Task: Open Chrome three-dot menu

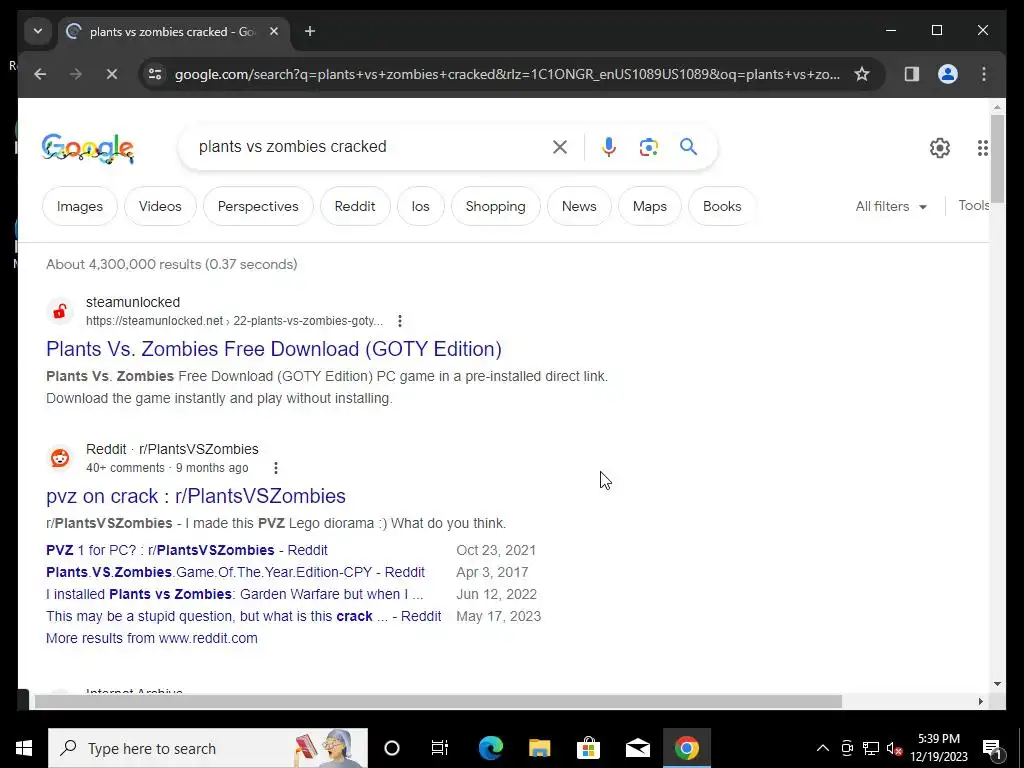Action: [x=984, y=74]
